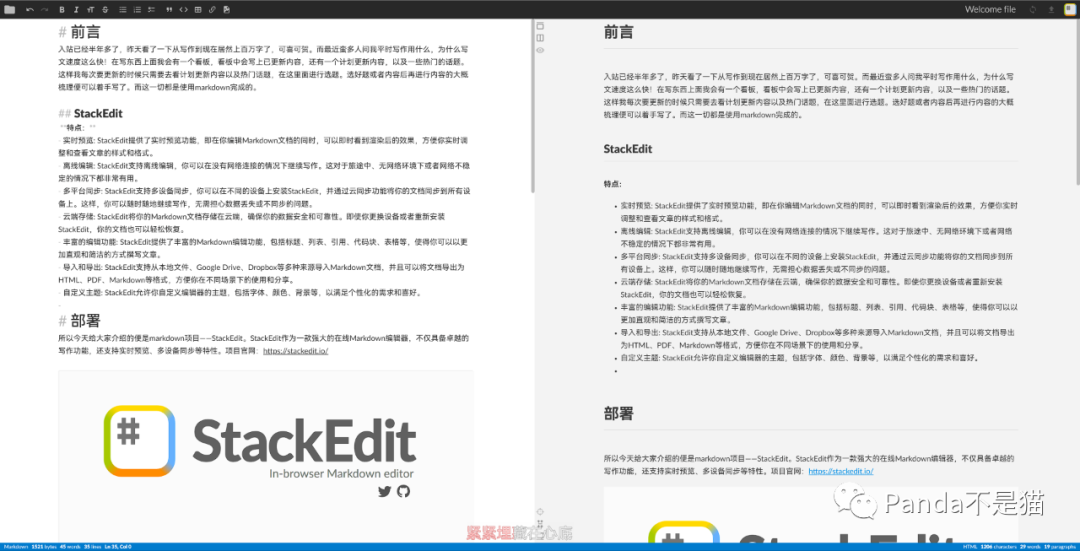
Task: Click the '# 前言' heading in editor
Action: tap(81, 32)
